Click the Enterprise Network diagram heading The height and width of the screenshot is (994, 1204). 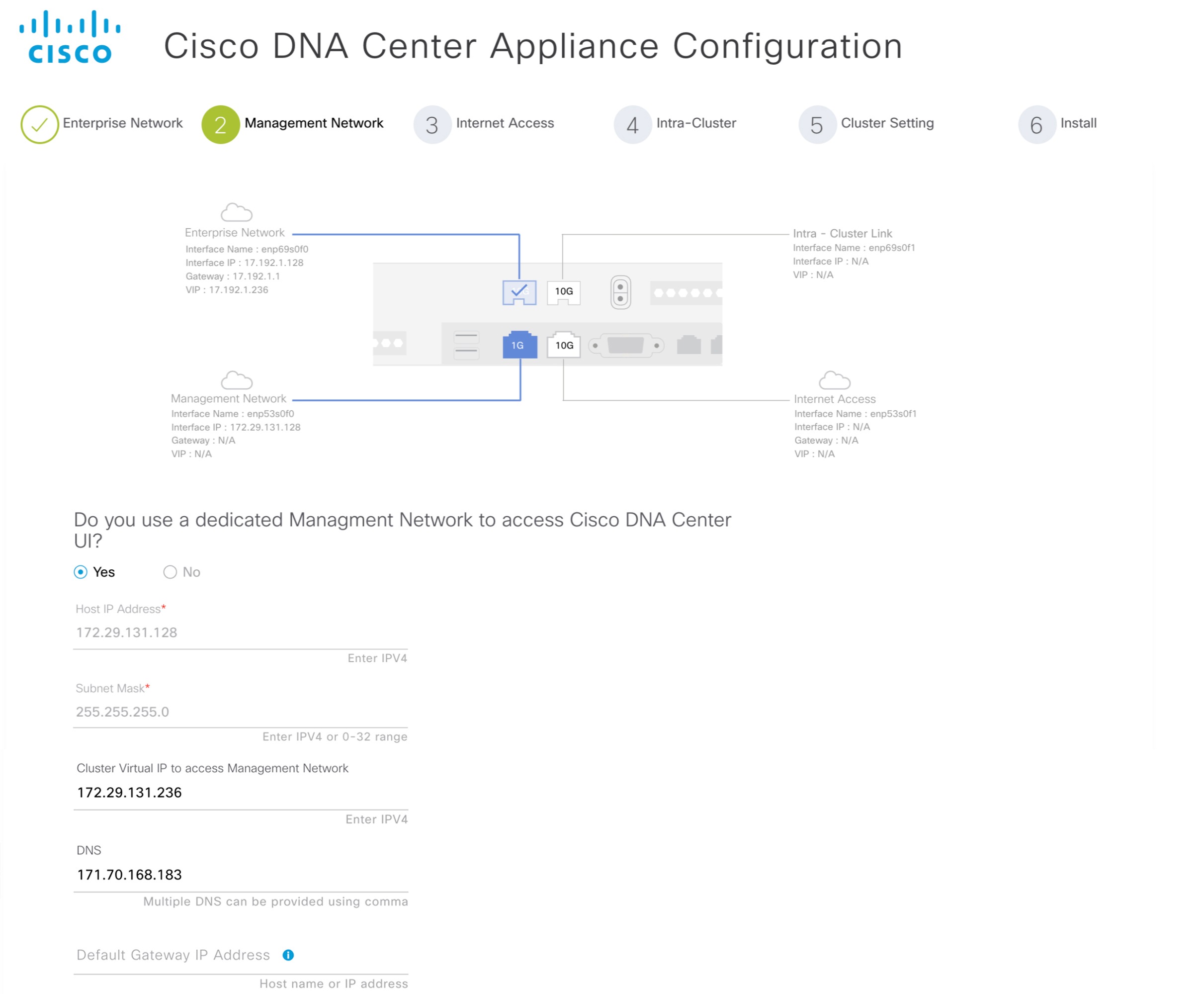pyautogui.click(x=234, y=233)
